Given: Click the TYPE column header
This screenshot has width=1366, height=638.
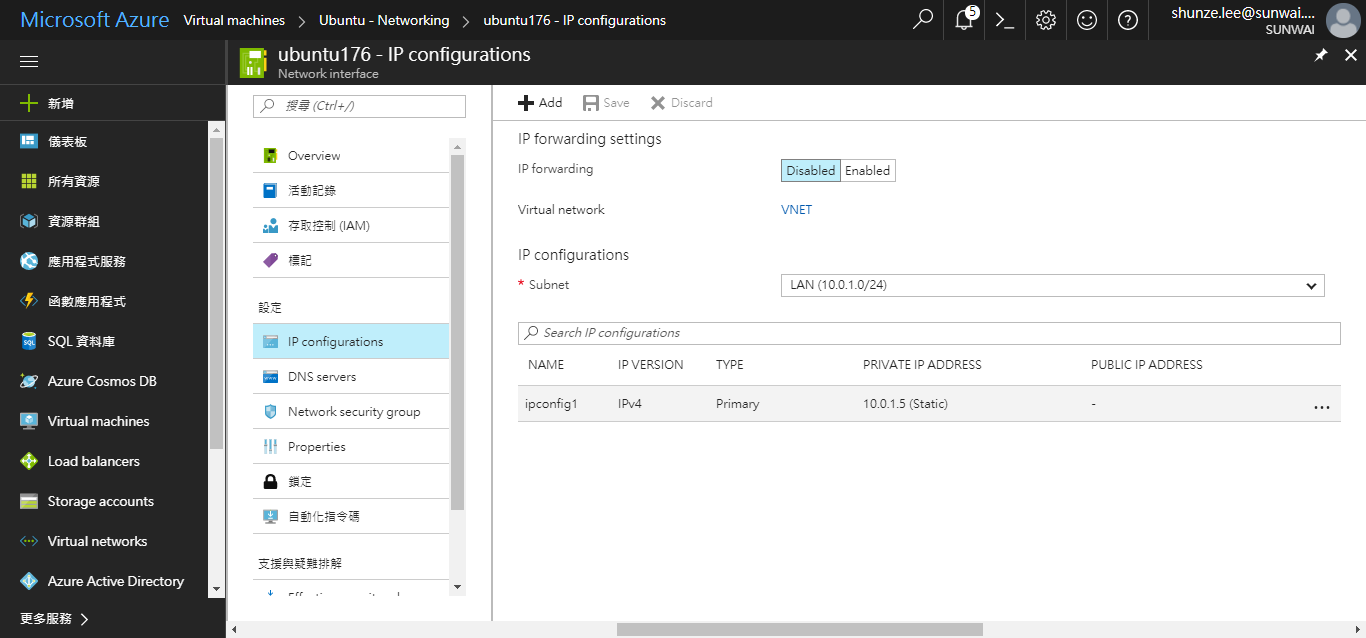Looking at the screenshot, I should [x=730, y=365].
